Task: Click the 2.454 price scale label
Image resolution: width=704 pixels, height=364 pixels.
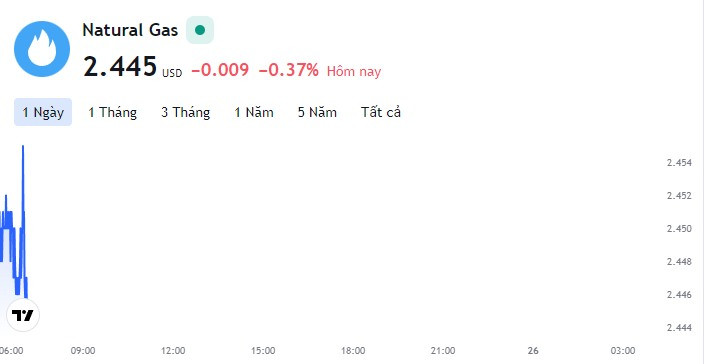Action: pos(679,162)
